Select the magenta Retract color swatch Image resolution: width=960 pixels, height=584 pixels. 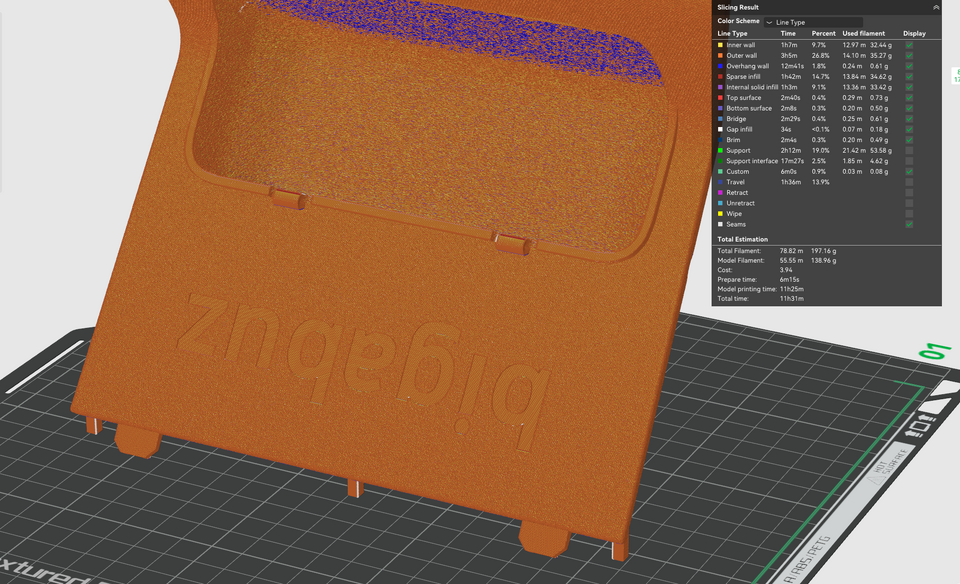720,193
